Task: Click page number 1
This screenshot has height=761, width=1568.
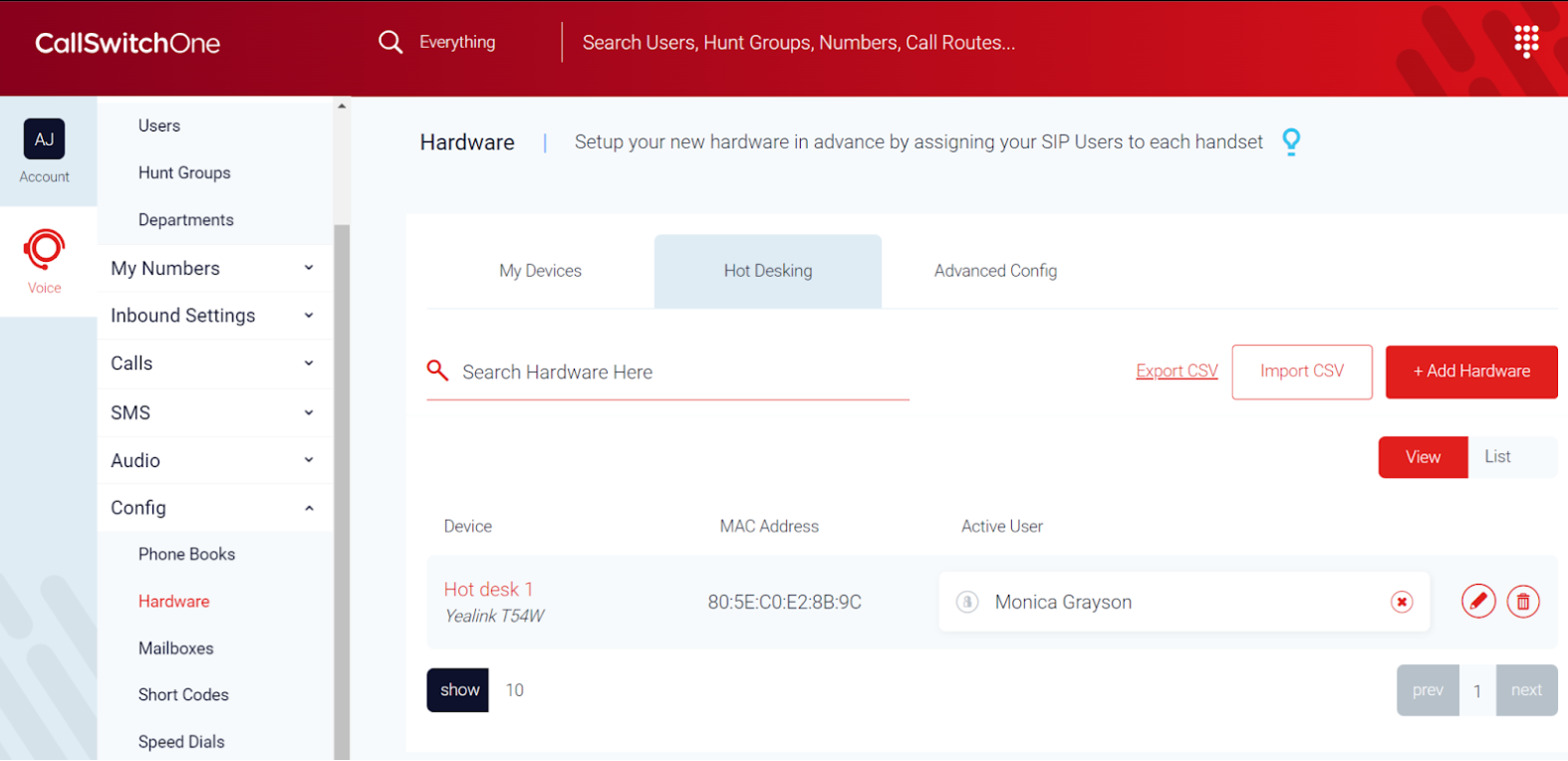Action: pos(1477,690)
